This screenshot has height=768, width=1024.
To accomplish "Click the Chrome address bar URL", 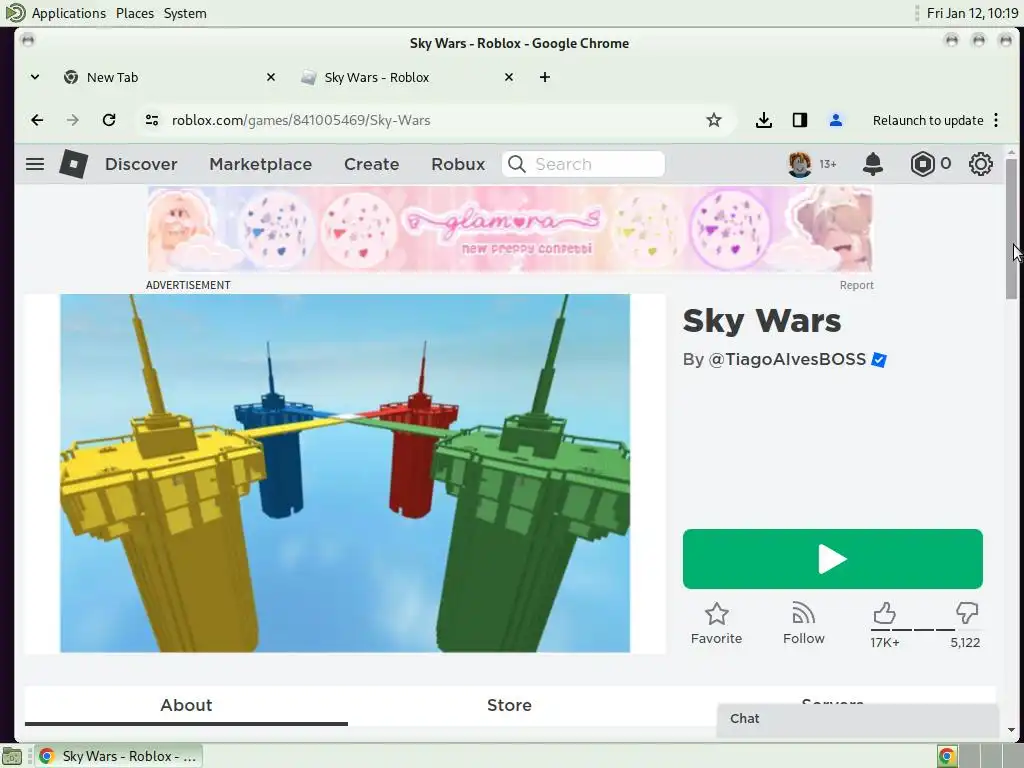I will click(301, 120).
